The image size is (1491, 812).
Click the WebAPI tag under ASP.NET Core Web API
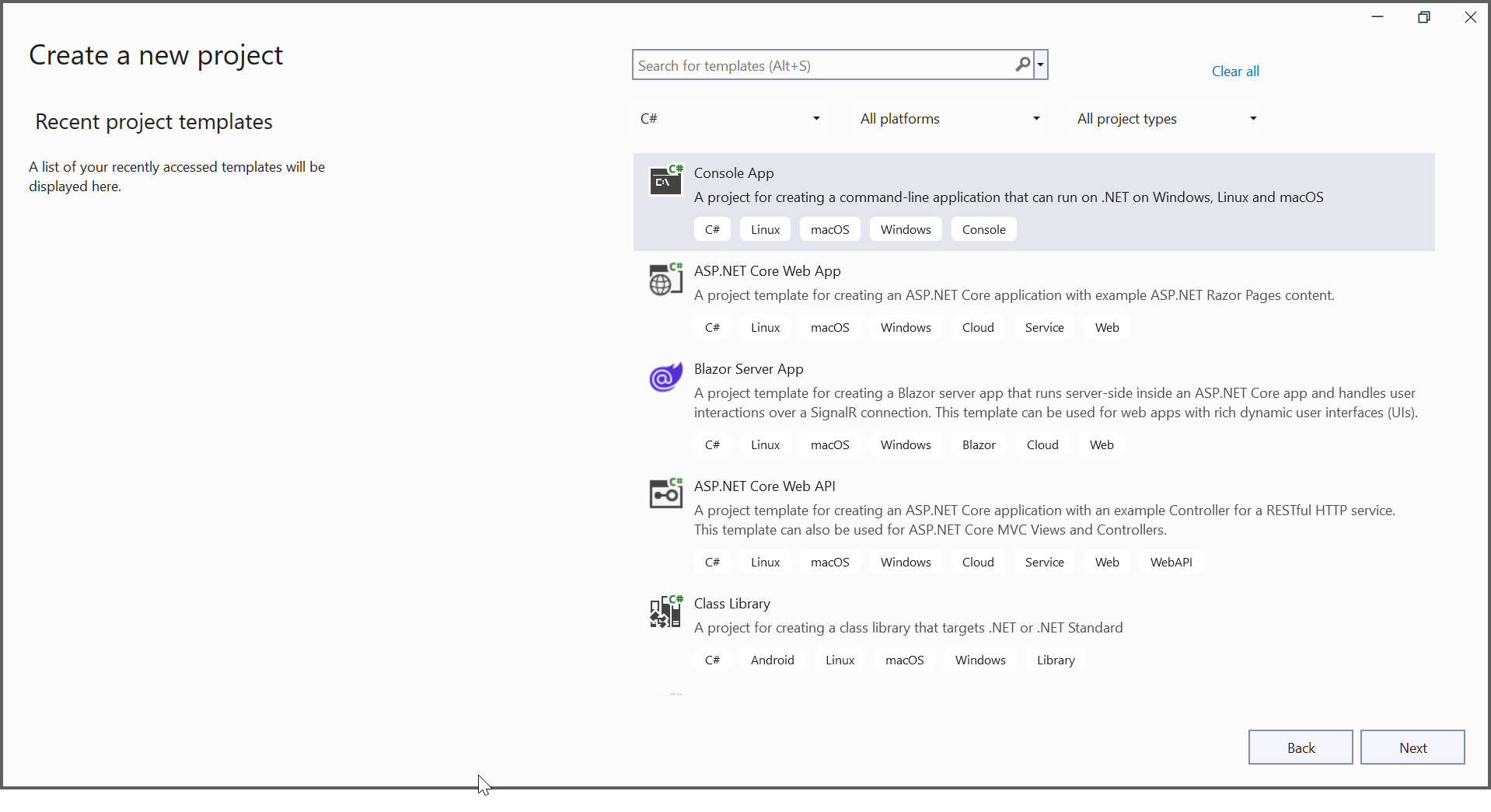(x=1171, y=562)
